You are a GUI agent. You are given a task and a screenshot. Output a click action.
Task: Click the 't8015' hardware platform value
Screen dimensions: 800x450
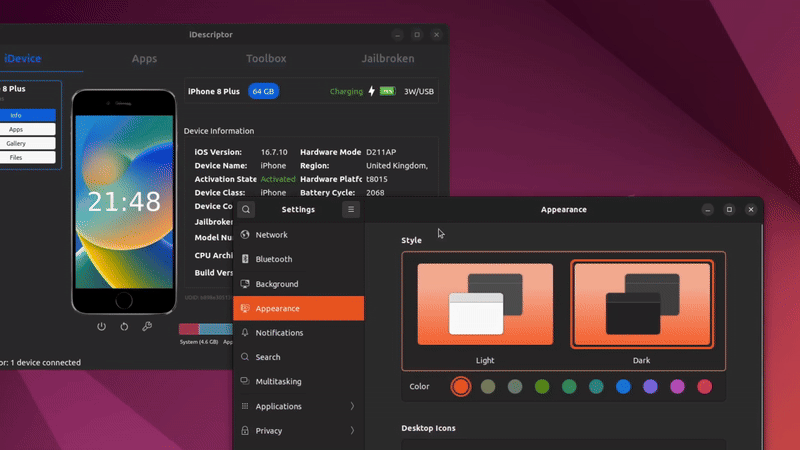click(377, 179)
